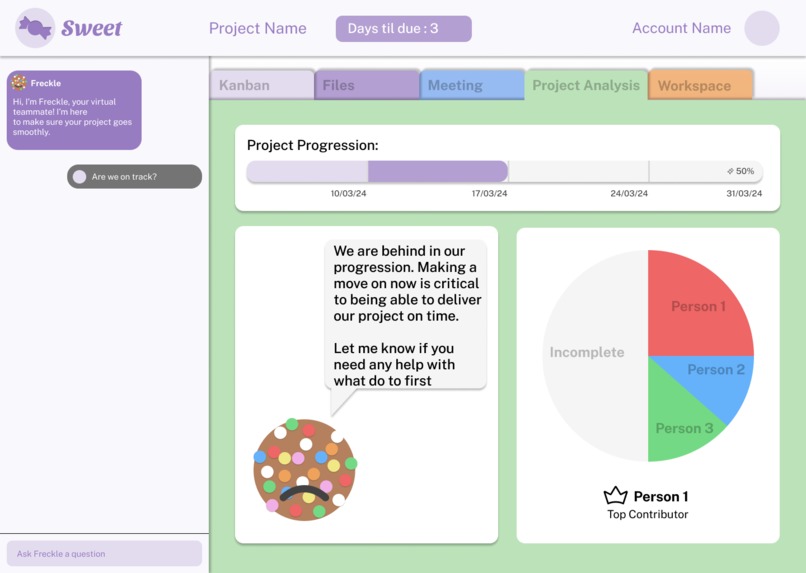The width and height of the screenshot is (806, 573).
Task: Open the Files tab
Action: tap(367, 85)
